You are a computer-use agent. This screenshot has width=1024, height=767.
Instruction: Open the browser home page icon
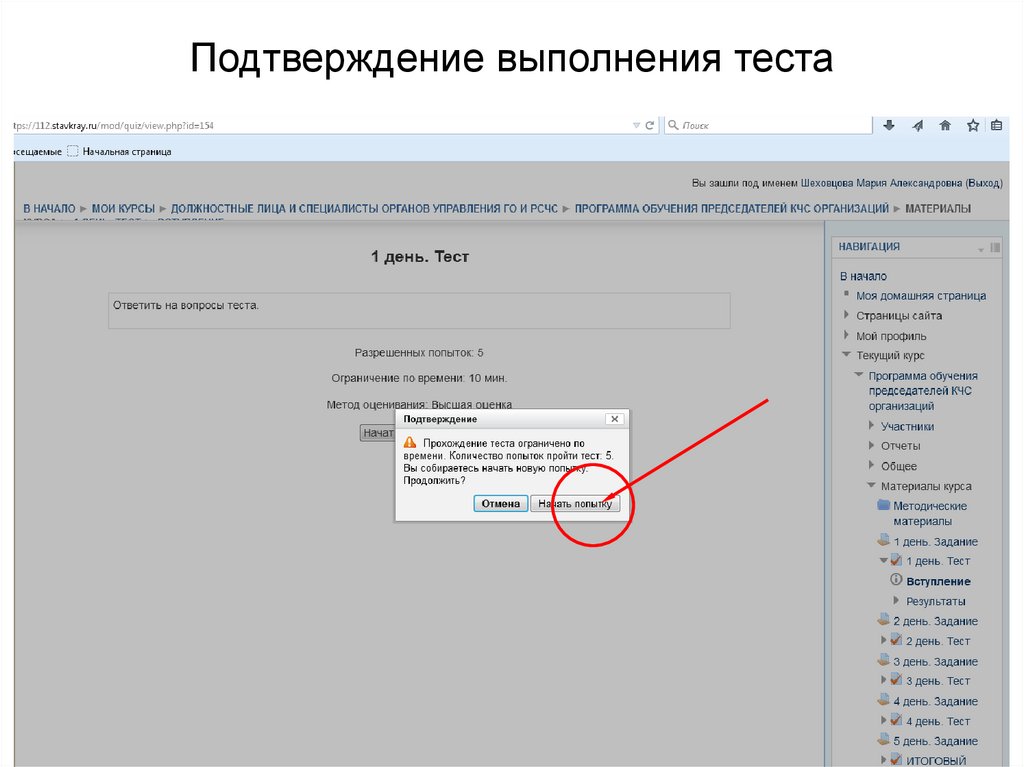(x=946, y=124)
